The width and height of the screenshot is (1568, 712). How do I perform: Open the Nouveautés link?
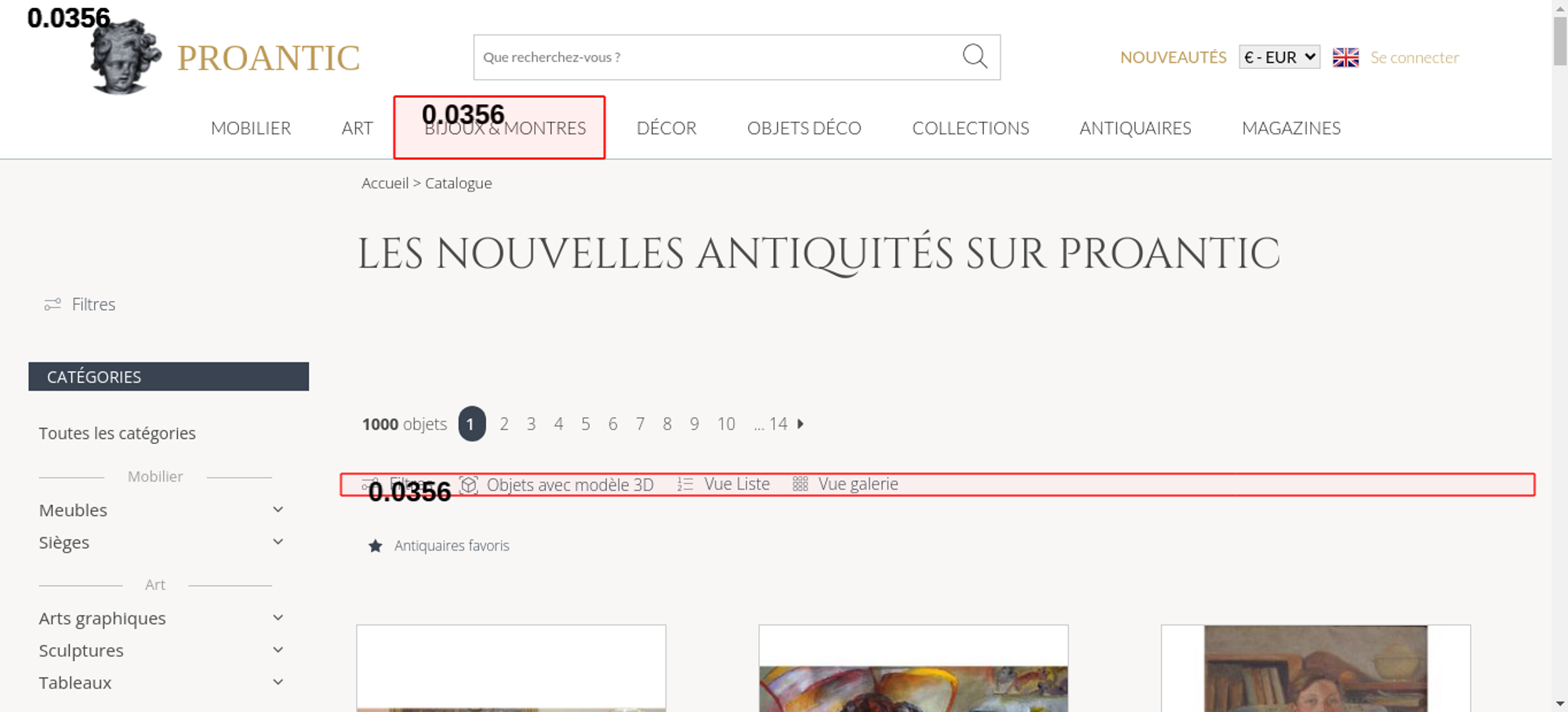1173,57
